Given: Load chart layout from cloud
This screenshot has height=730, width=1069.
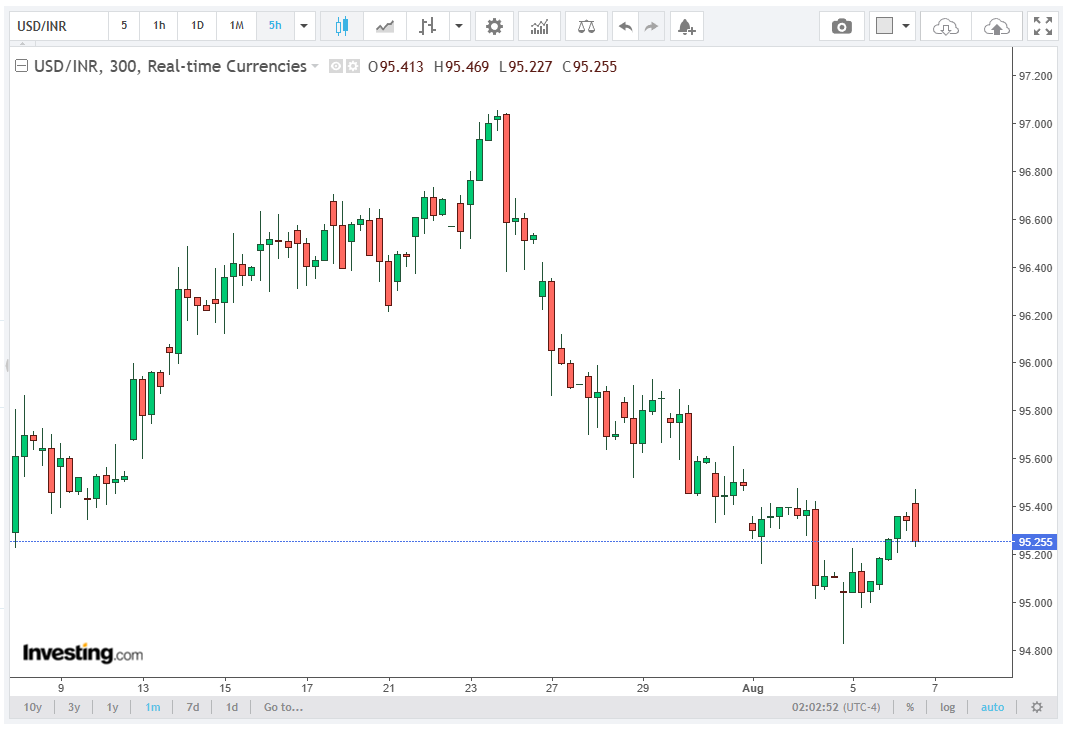Looking at the screenshot, I should (946, 27).
